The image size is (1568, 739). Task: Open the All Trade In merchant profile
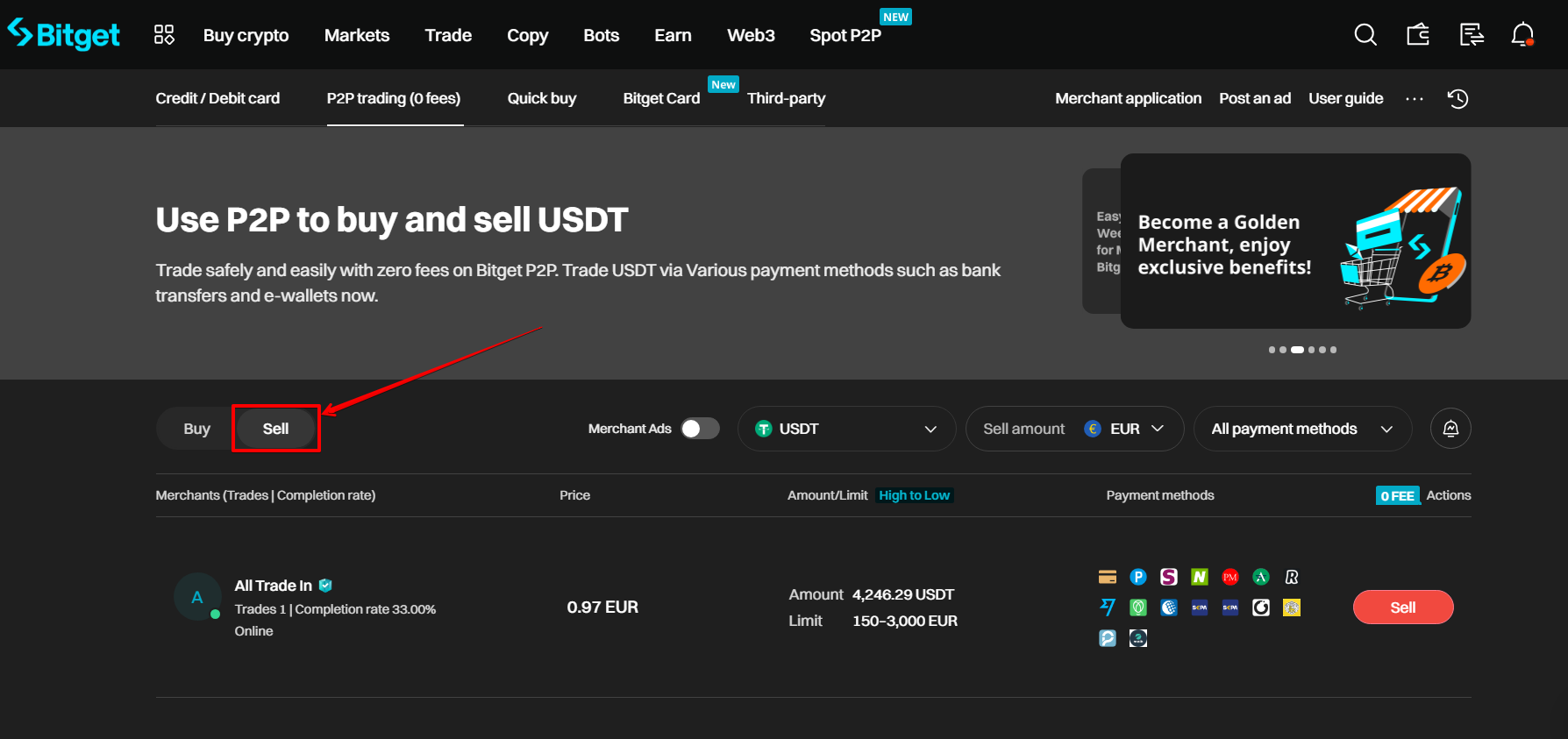[273, 586]
